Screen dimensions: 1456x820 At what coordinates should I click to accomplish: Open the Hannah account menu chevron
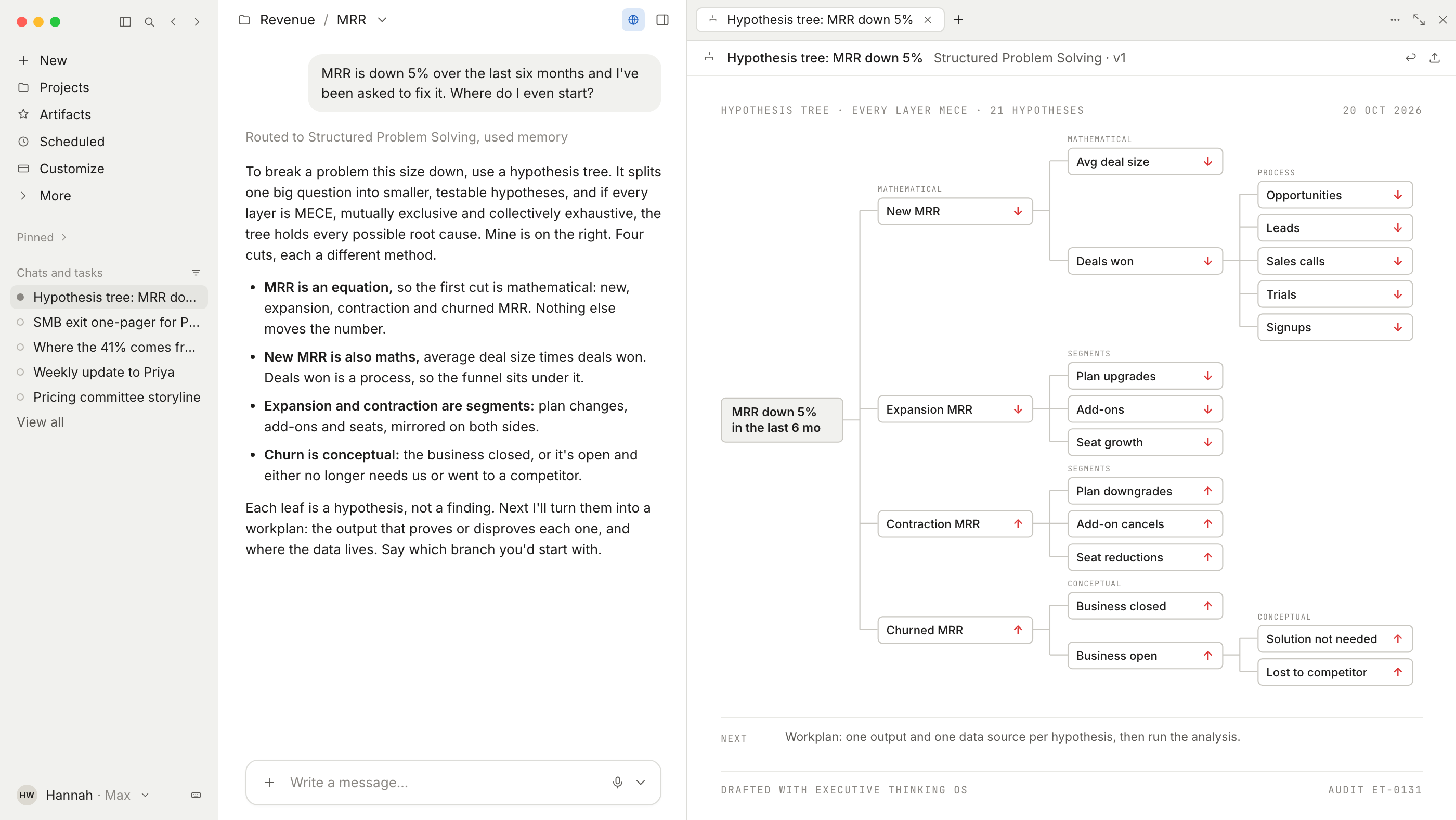pos(145,795)
